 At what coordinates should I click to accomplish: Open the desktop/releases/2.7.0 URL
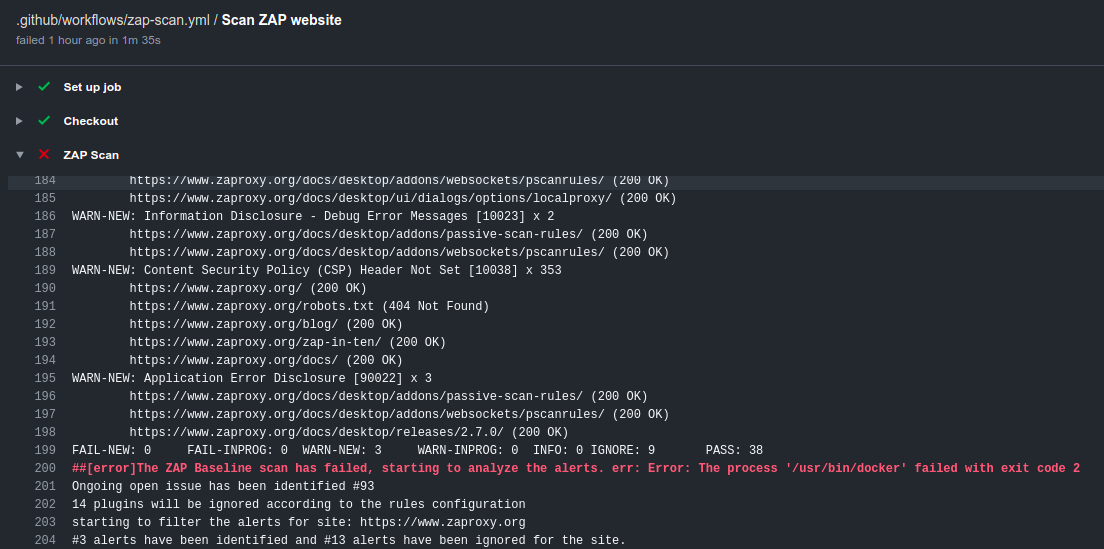(320, 432)
